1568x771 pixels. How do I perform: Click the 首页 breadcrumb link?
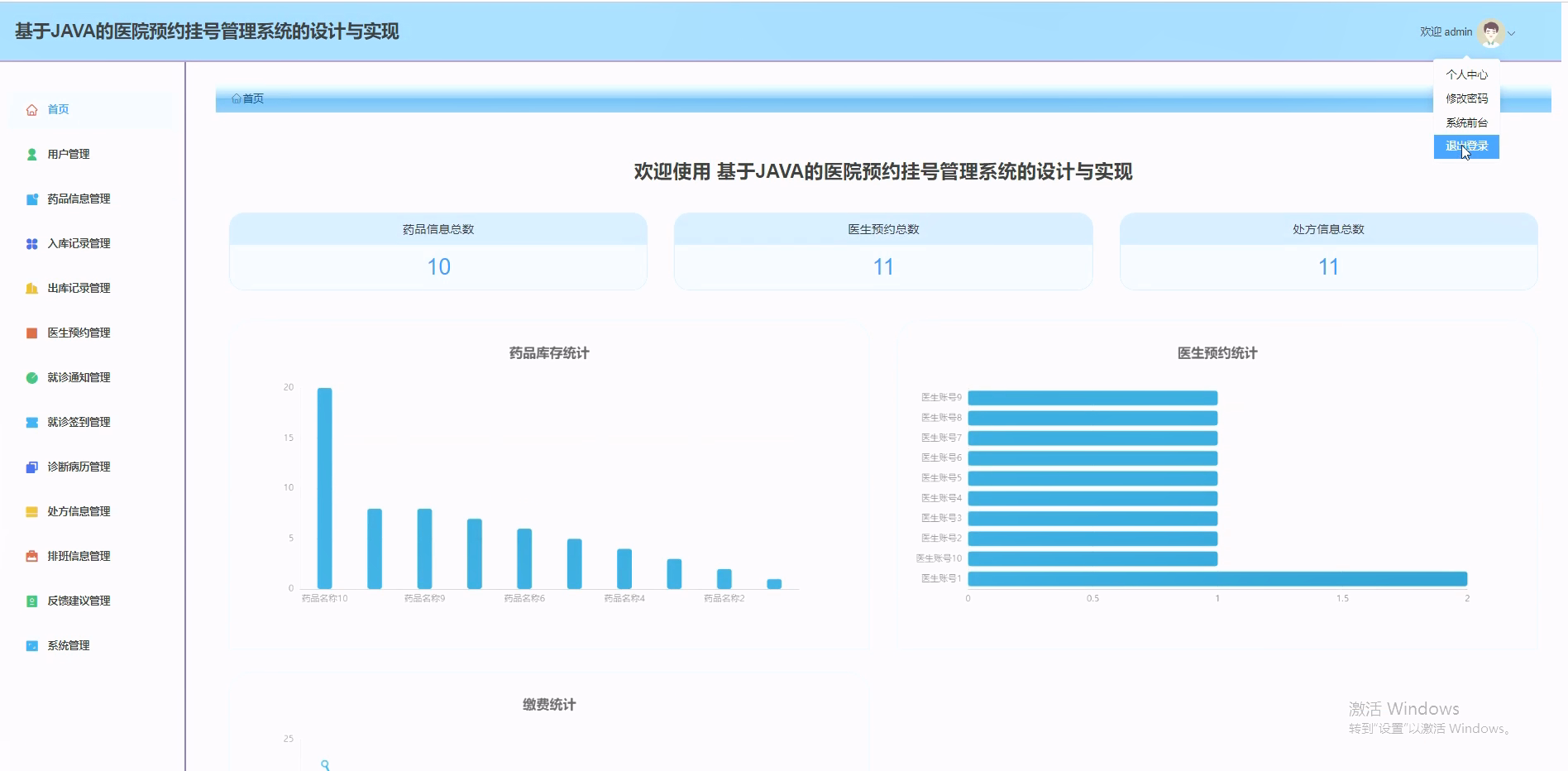tap(253, 98)
